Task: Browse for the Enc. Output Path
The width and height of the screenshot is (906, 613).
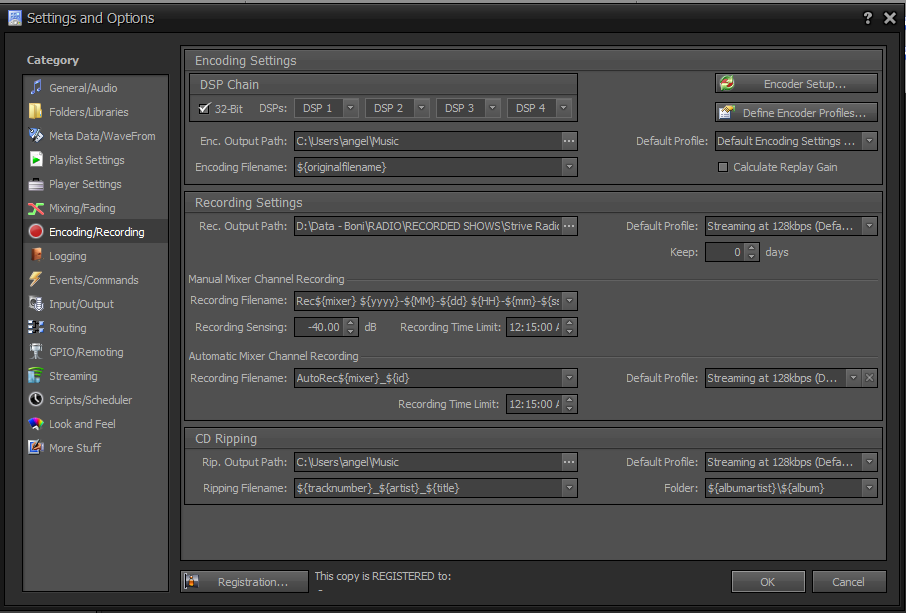Action: (570, 141)
